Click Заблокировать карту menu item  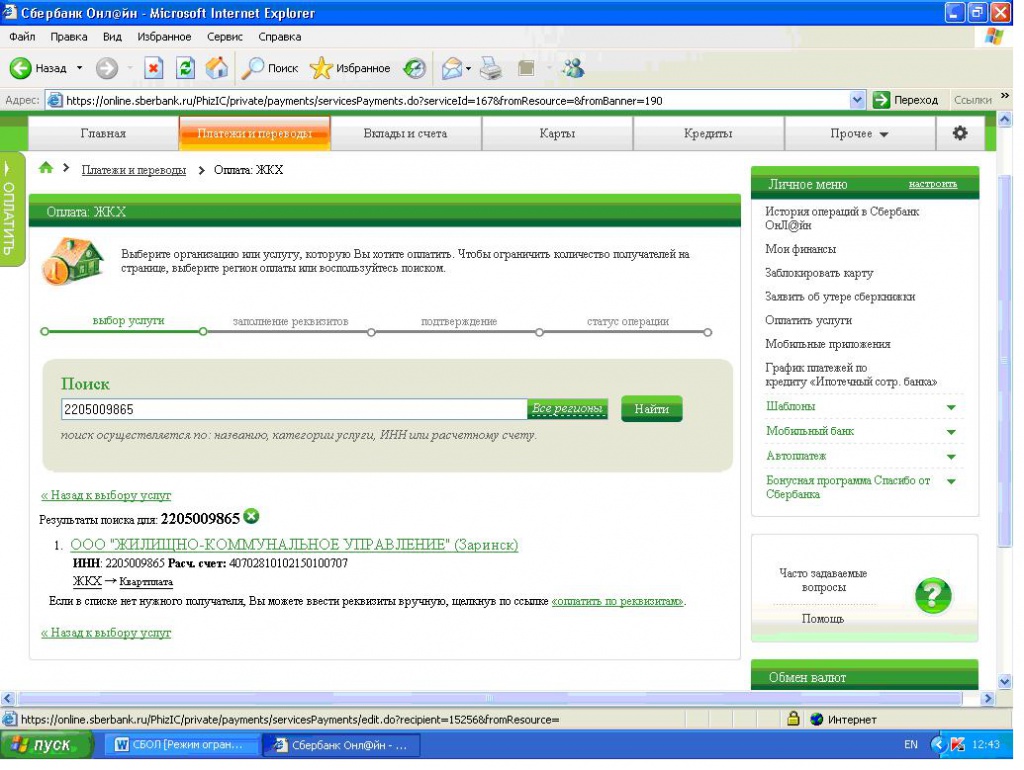pos(819,273)
